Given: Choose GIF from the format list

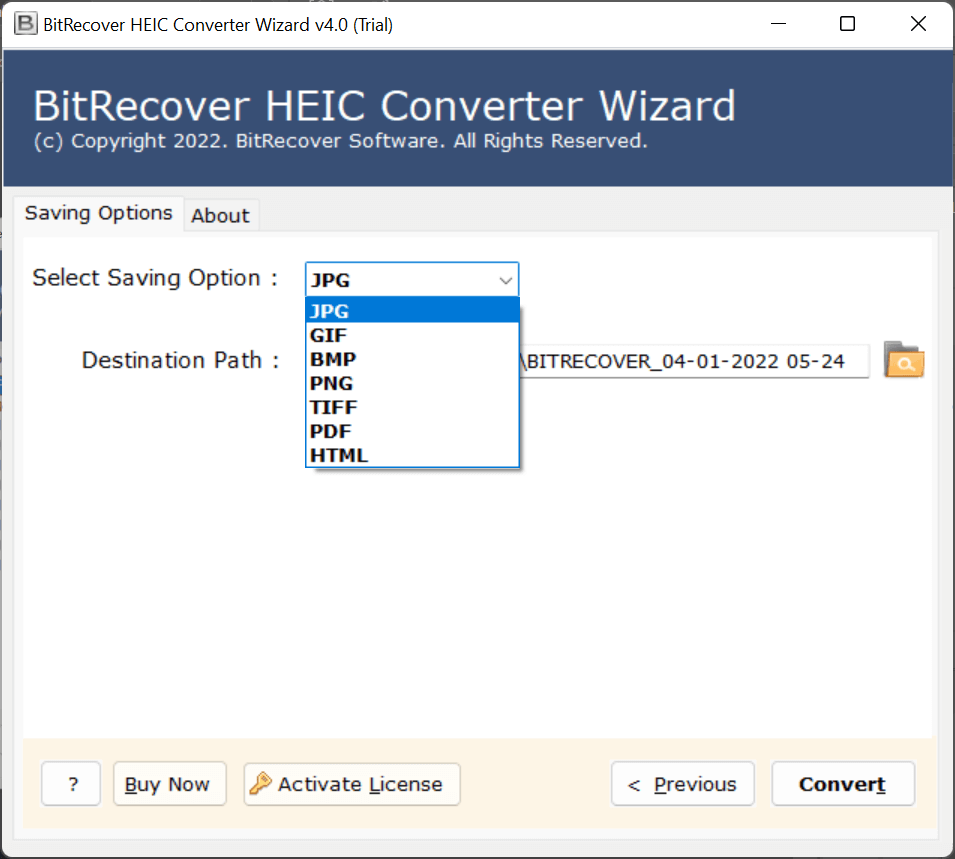Looking at the screenshot, I should click(412, 335).
